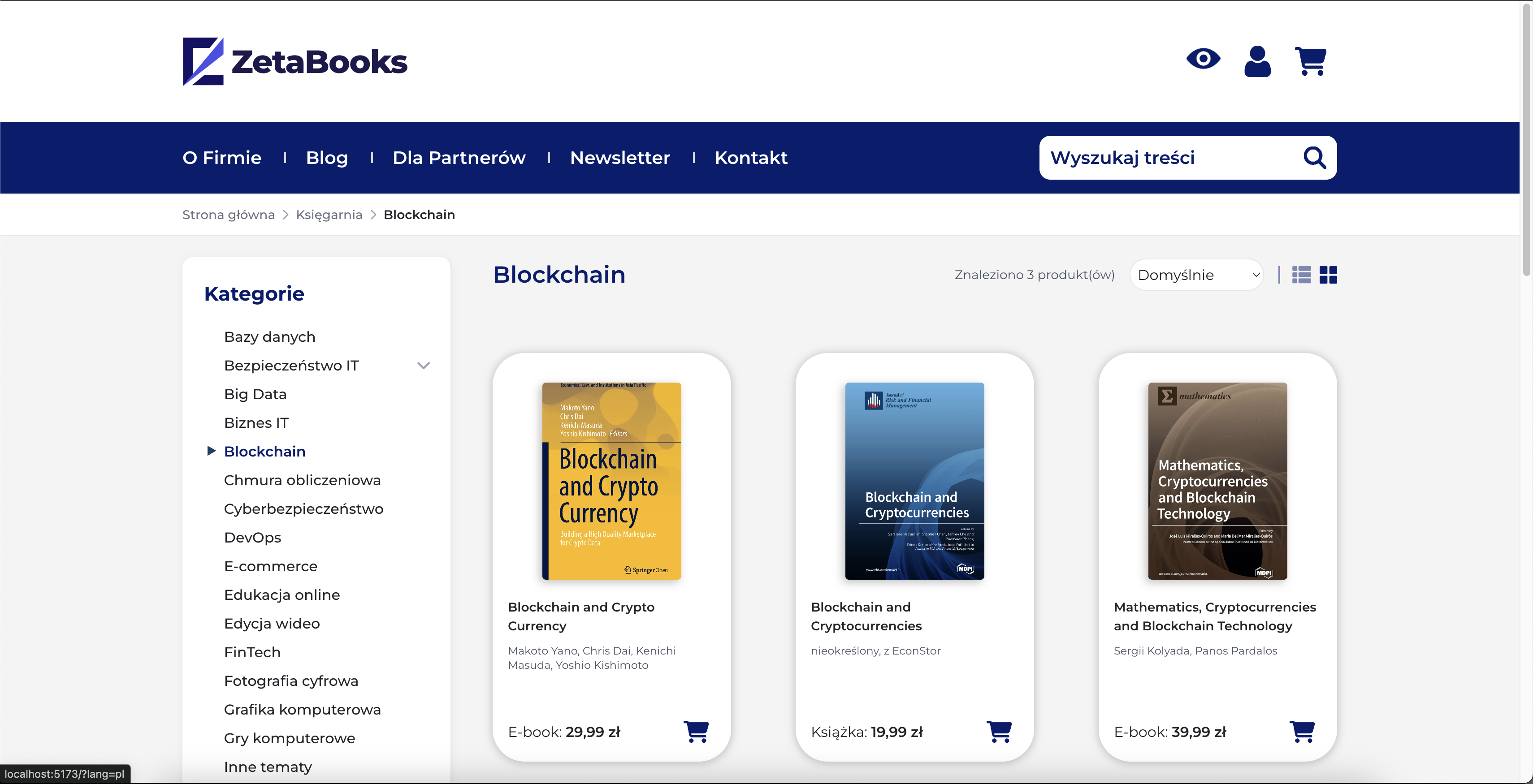Select Grafika komputerowa category
This screenshot has width=1533, height=784.
point(302,709)
